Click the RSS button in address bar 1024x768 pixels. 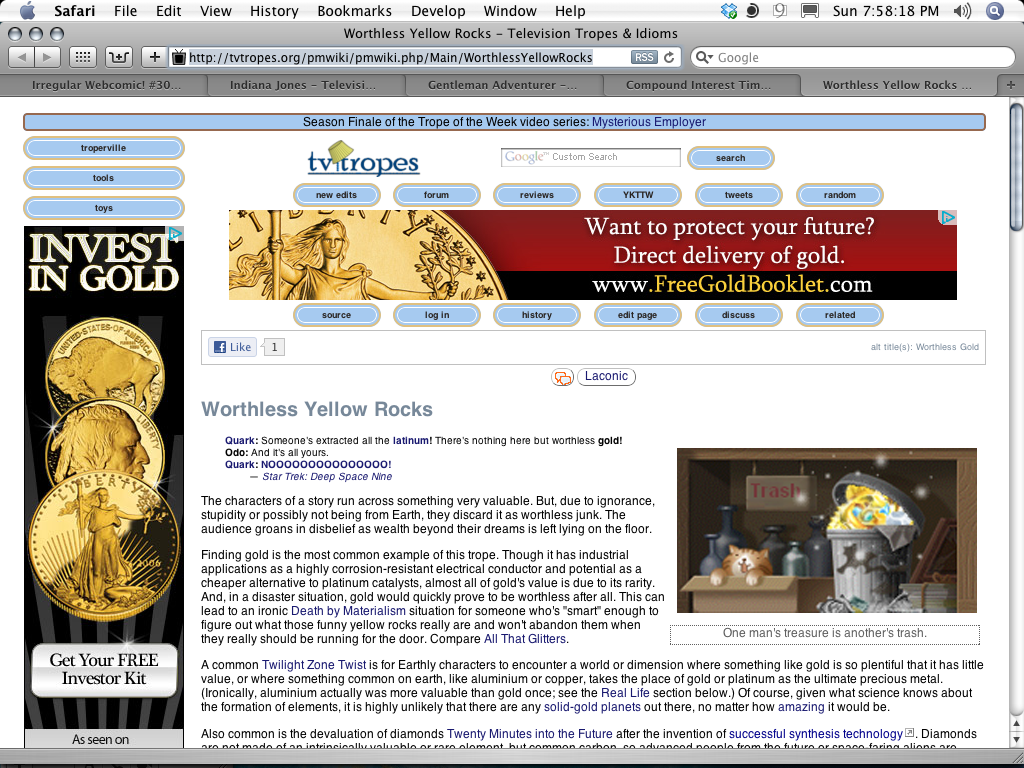[x=644, y=57]
